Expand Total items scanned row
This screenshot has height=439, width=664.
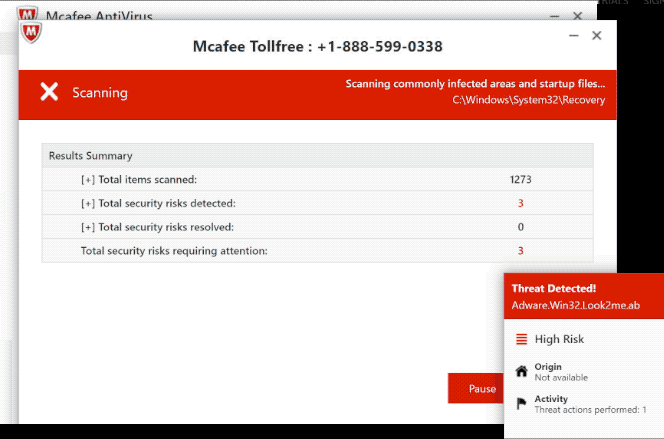pos(88,180)
